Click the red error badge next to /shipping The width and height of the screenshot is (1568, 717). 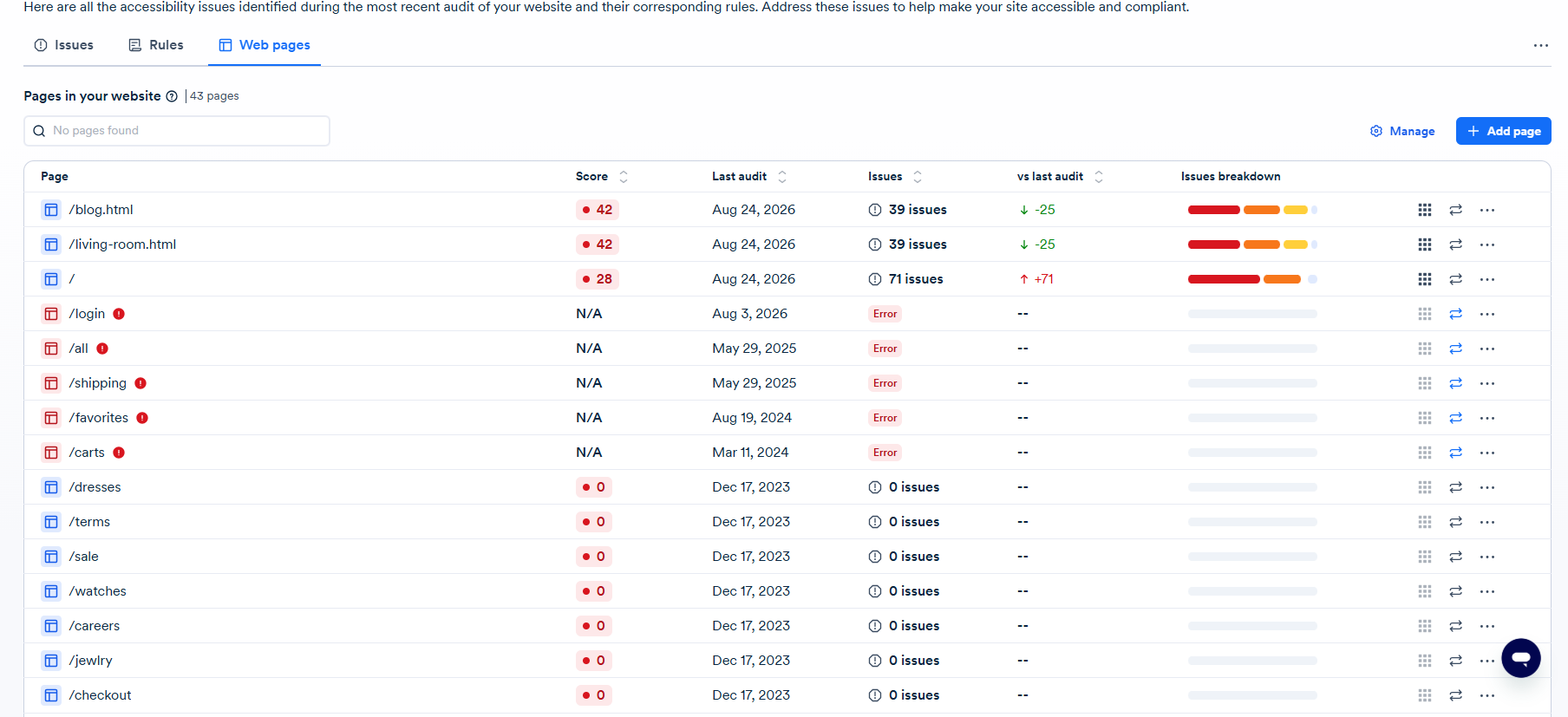click(x=140, y=383)
